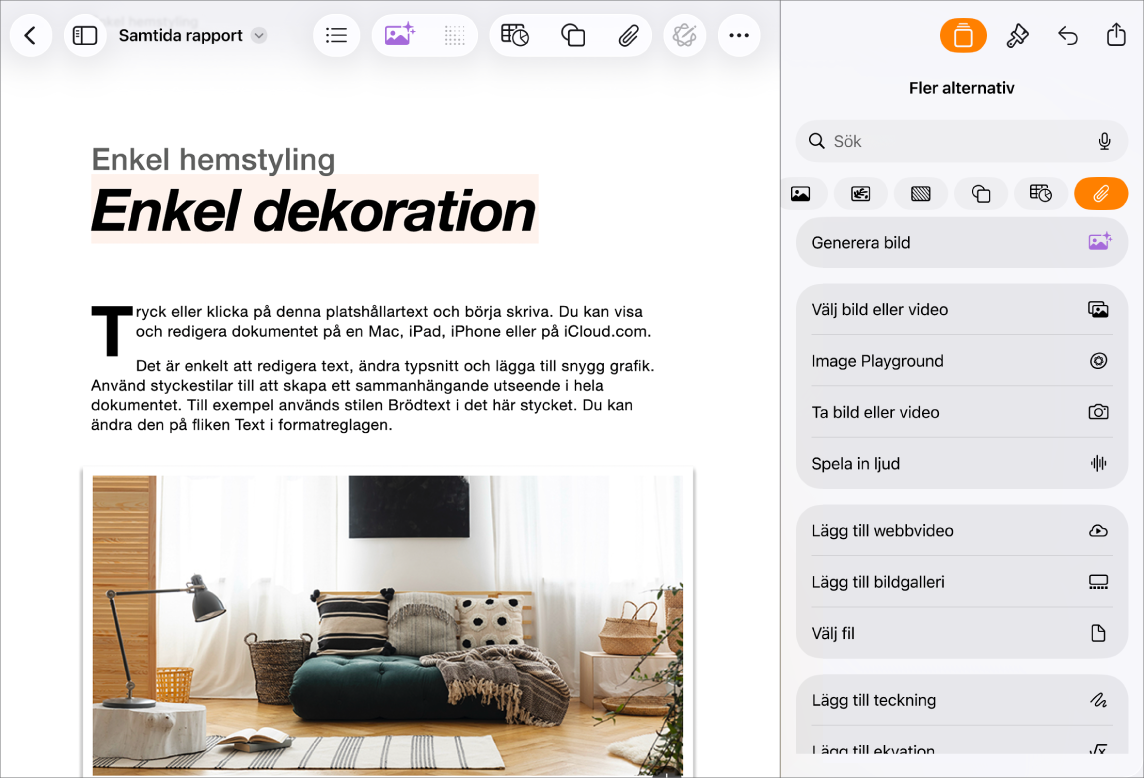Click the Sök search field
Screen dimensions: 1144x779
(962, 142)
